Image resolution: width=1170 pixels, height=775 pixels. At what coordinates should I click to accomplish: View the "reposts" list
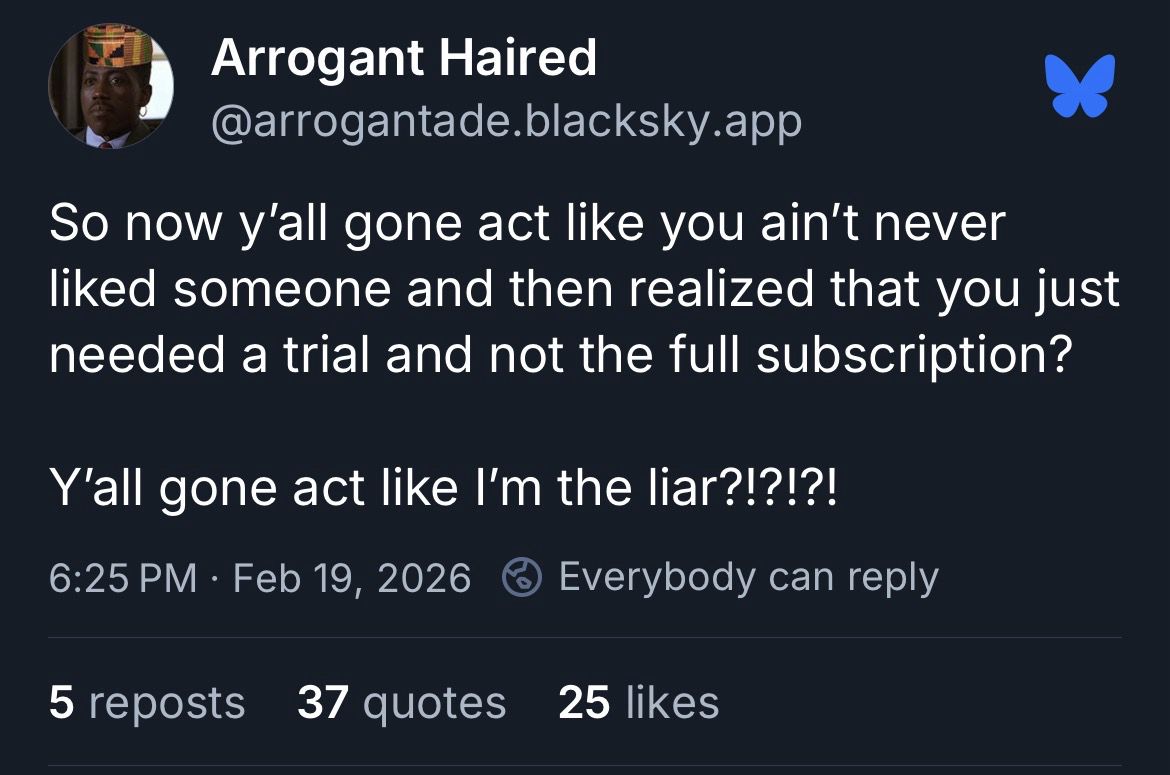point(166,702)
